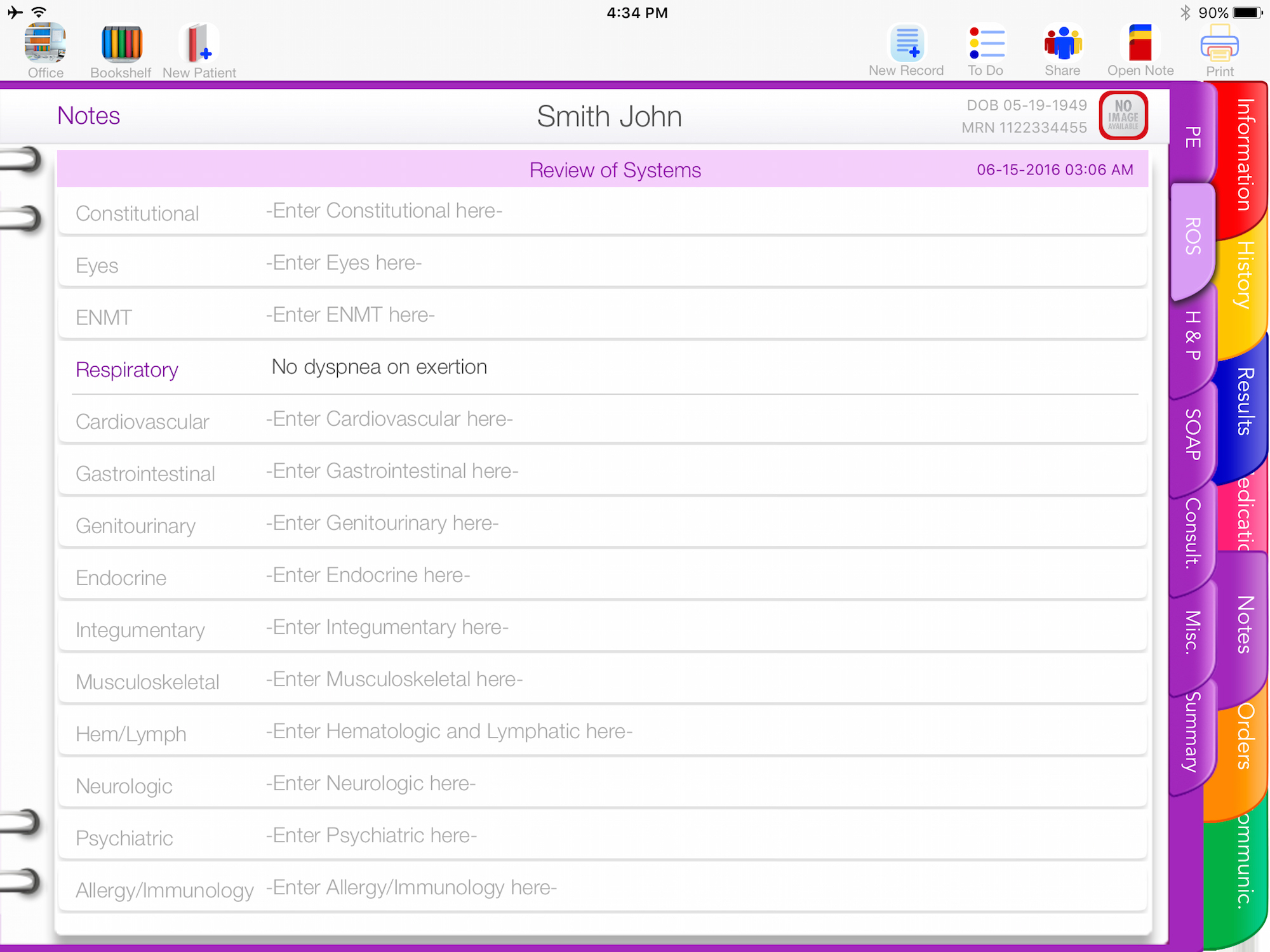Viewport: 1270px width, 952px height.
Task: Tap the Hematologic and Lymphatic entry field
Action: 705,731
